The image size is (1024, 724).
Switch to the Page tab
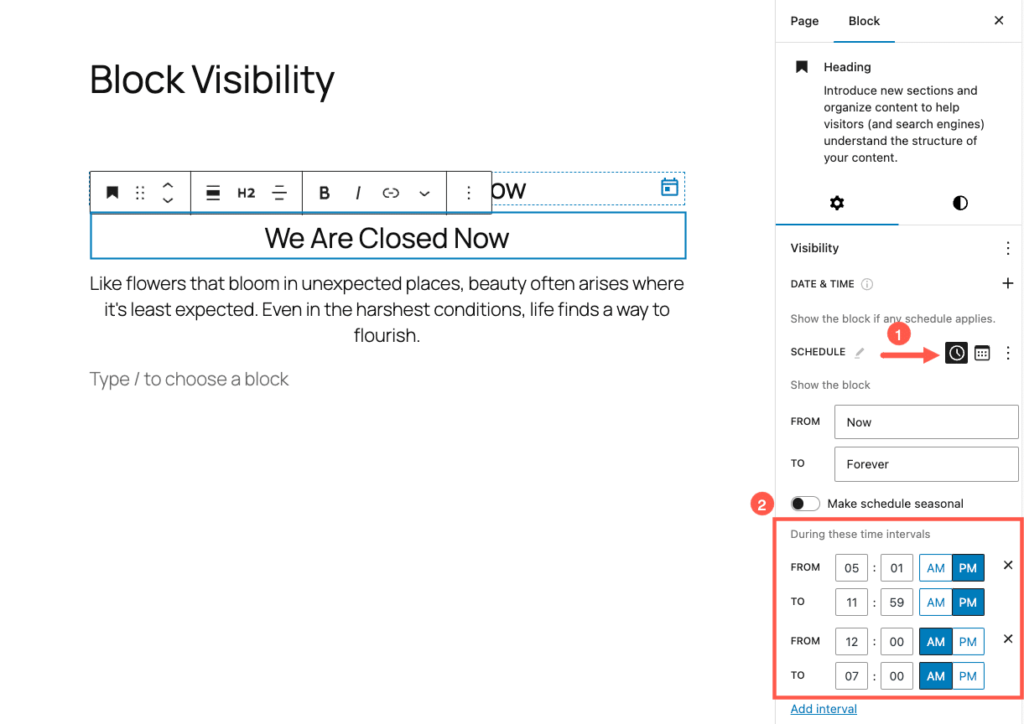tap(804, 21)
